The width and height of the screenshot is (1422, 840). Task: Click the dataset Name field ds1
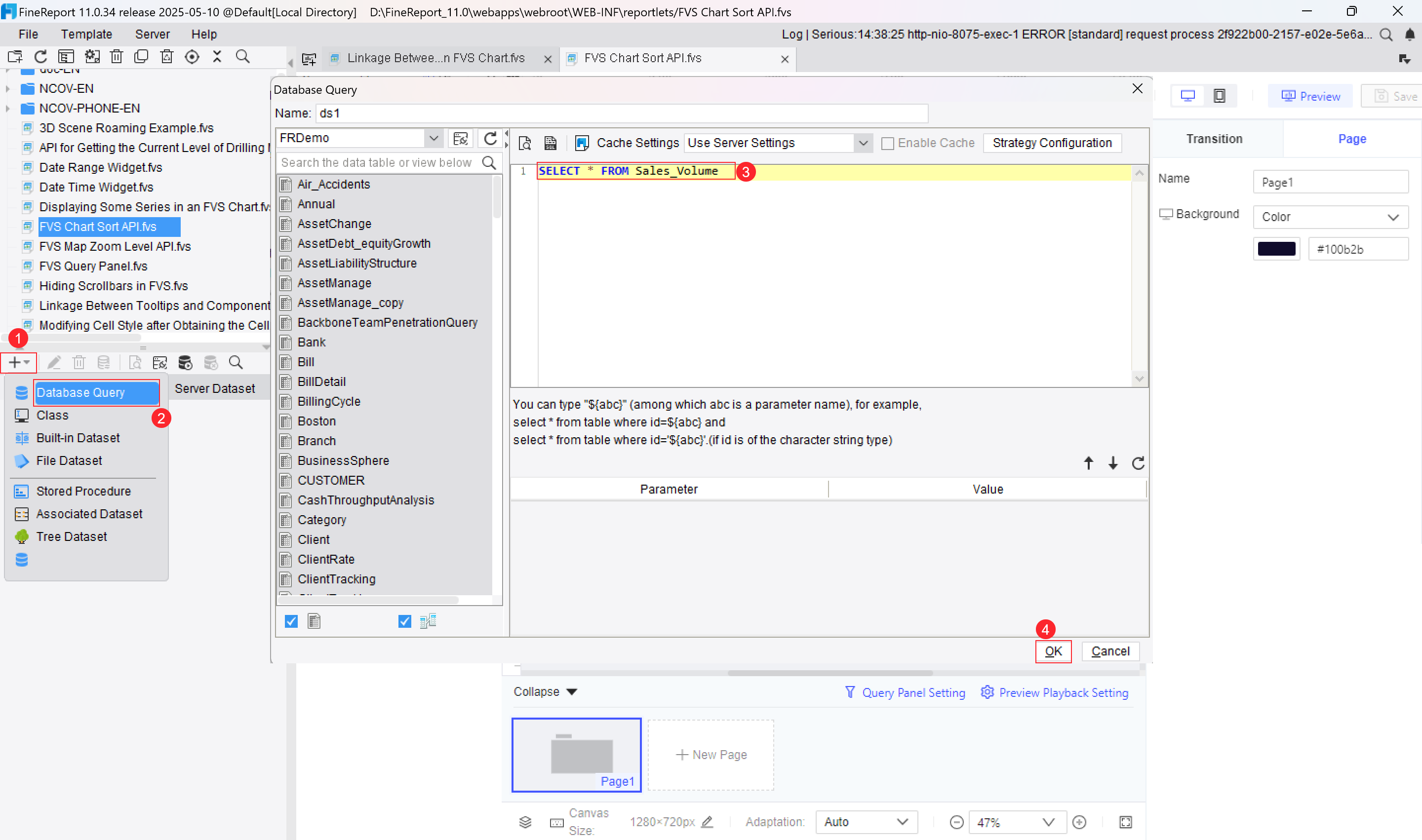(621, 113)
